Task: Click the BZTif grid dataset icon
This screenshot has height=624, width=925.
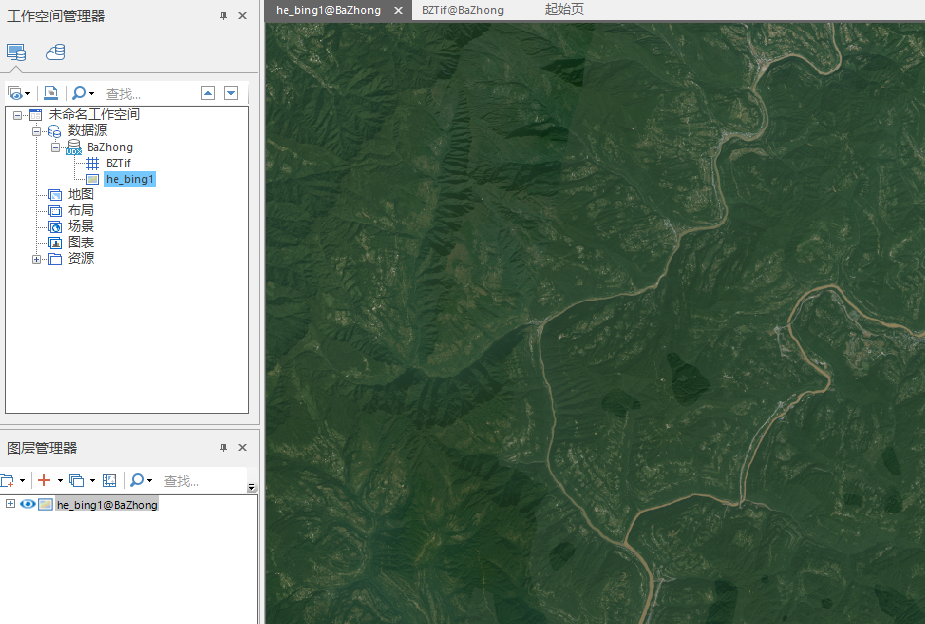Action: pyautogui.click(x=93, y=163)
